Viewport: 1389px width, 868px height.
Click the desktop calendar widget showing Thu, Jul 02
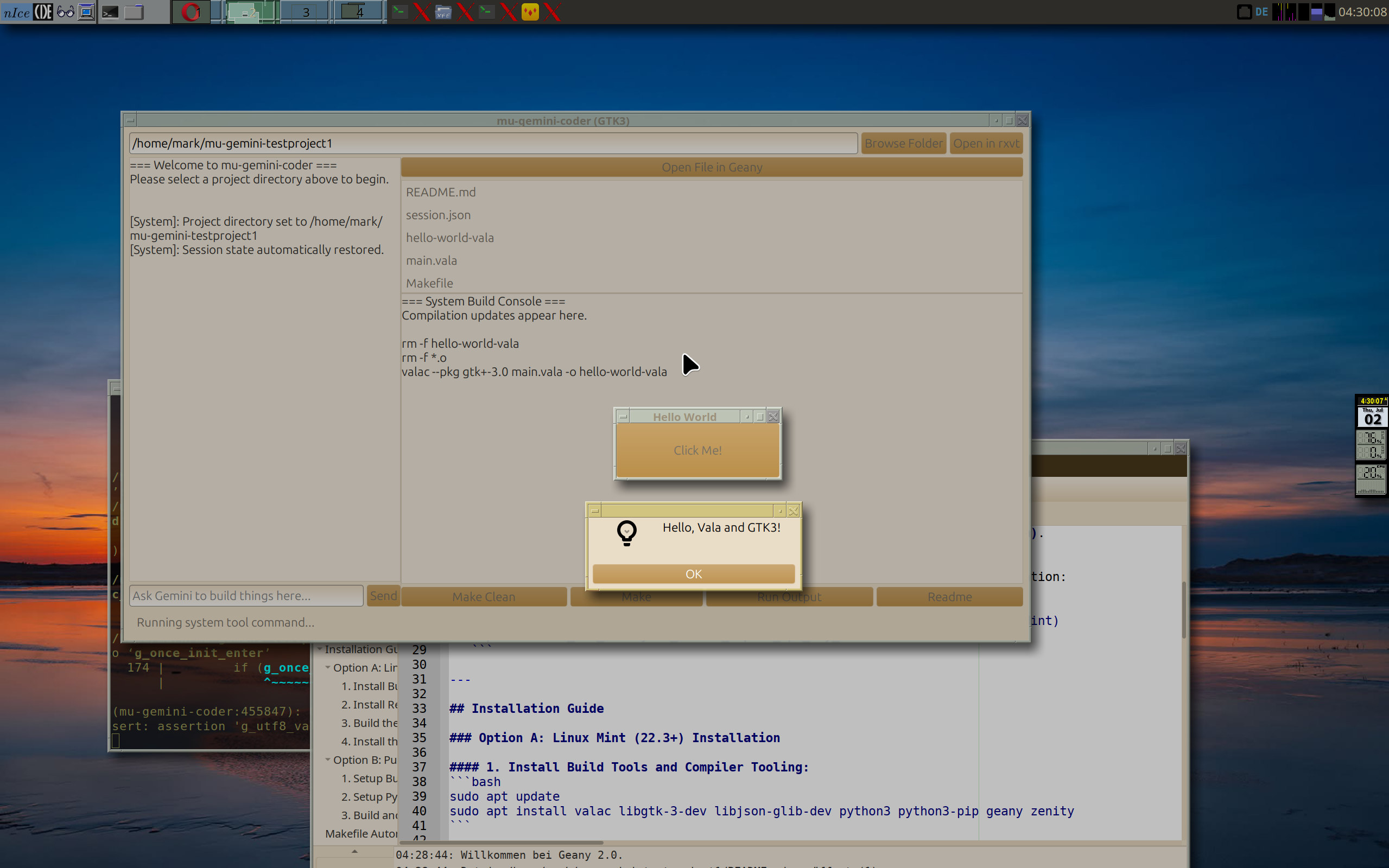[1372, 417]
